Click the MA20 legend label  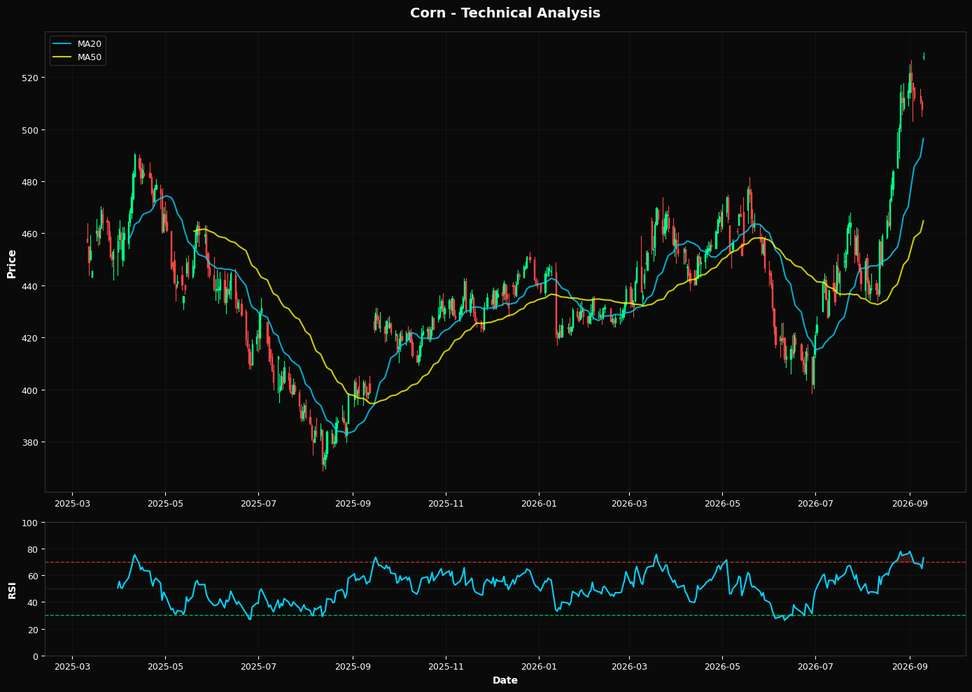tap(88, 44)
